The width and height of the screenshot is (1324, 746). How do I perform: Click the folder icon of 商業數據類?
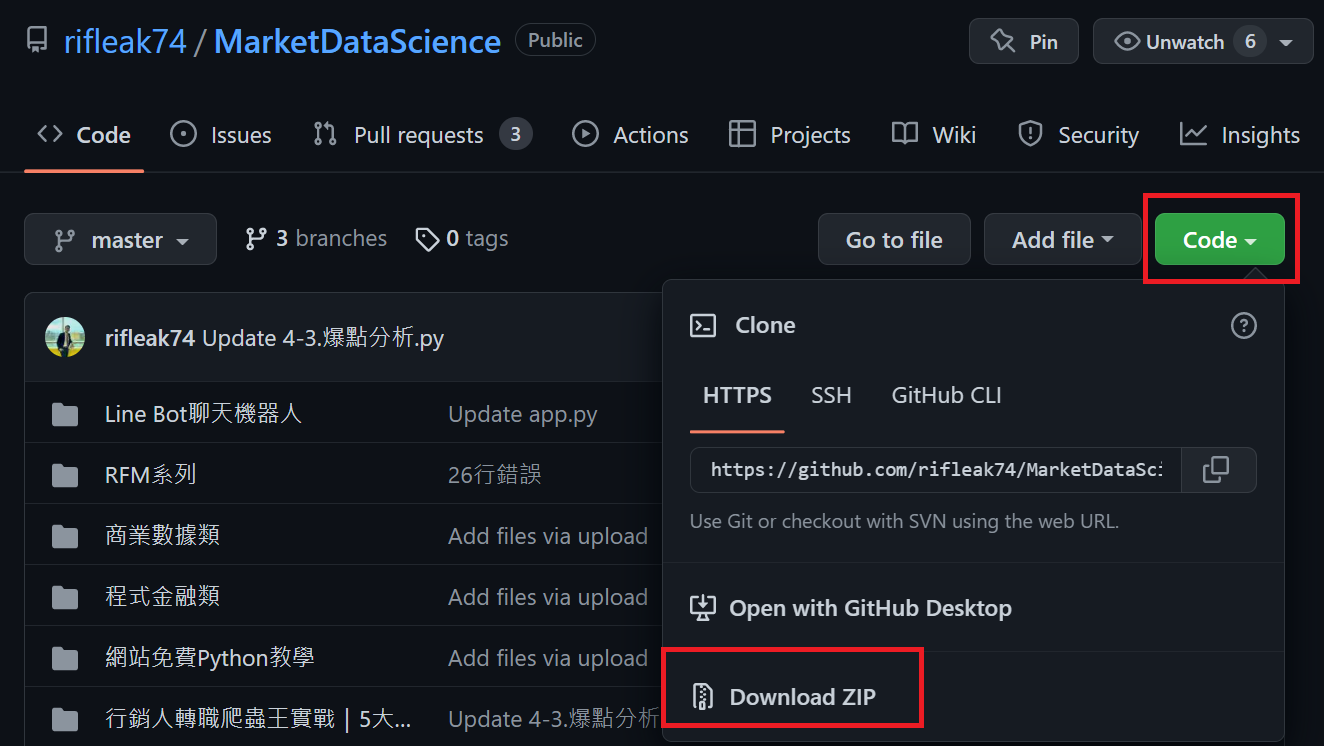pos(65,536)
